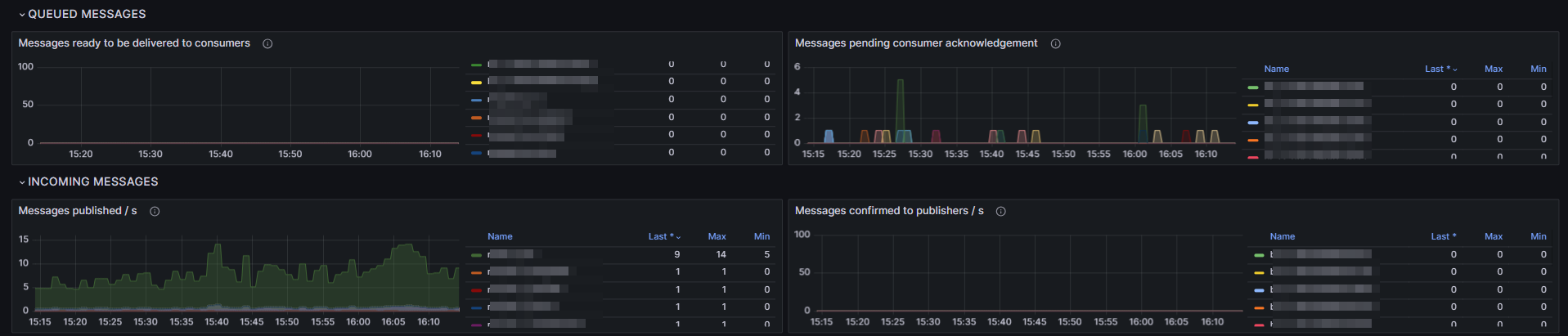Open the Messages published / s panel title menu
Viewport: 1568px width, 336px height.
(x=78, y=211)
